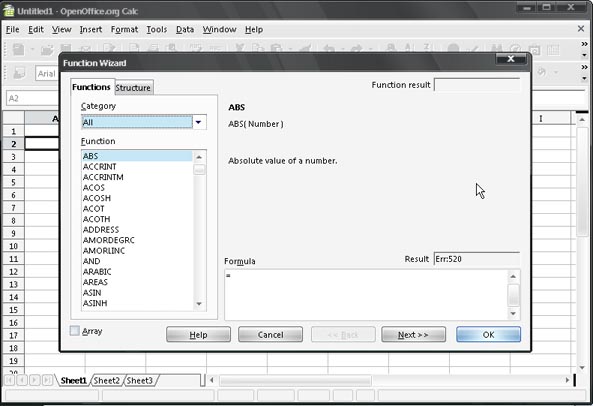Go to previous sheet navigation arrow
This screenshot has height=406, width=593.
[22, 380]
